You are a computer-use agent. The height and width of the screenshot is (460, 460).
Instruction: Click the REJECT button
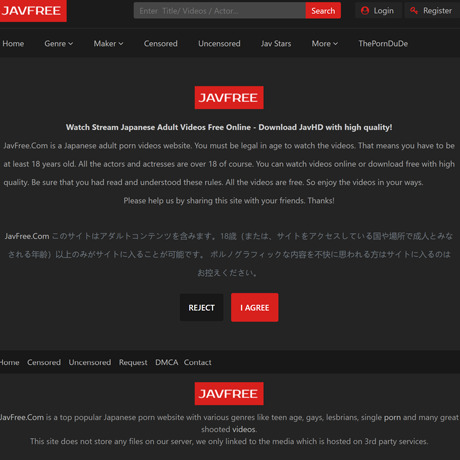(x=202, y=308)
